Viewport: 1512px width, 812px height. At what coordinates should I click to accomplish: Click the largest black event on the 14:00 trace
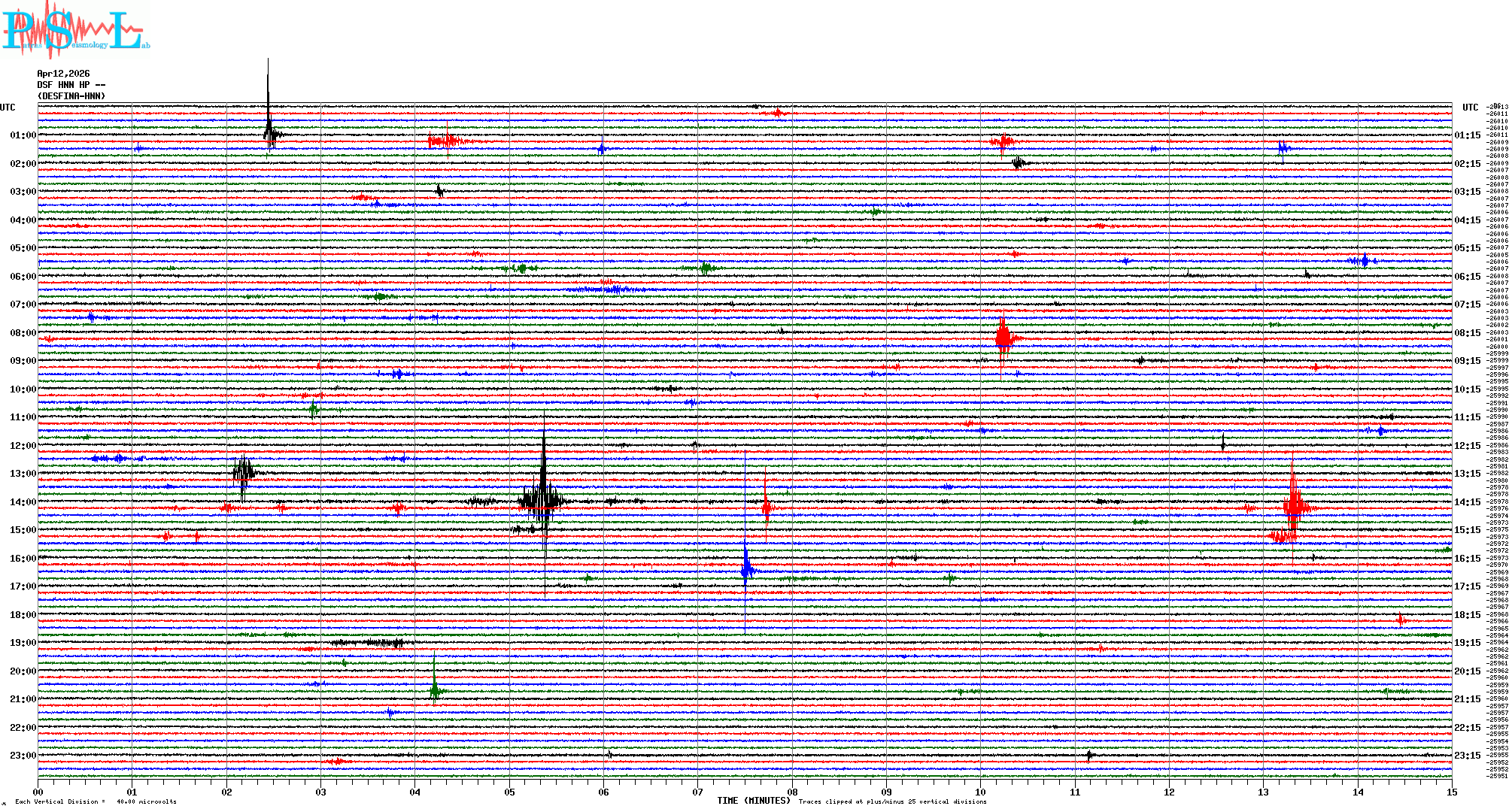coord(543,499)
